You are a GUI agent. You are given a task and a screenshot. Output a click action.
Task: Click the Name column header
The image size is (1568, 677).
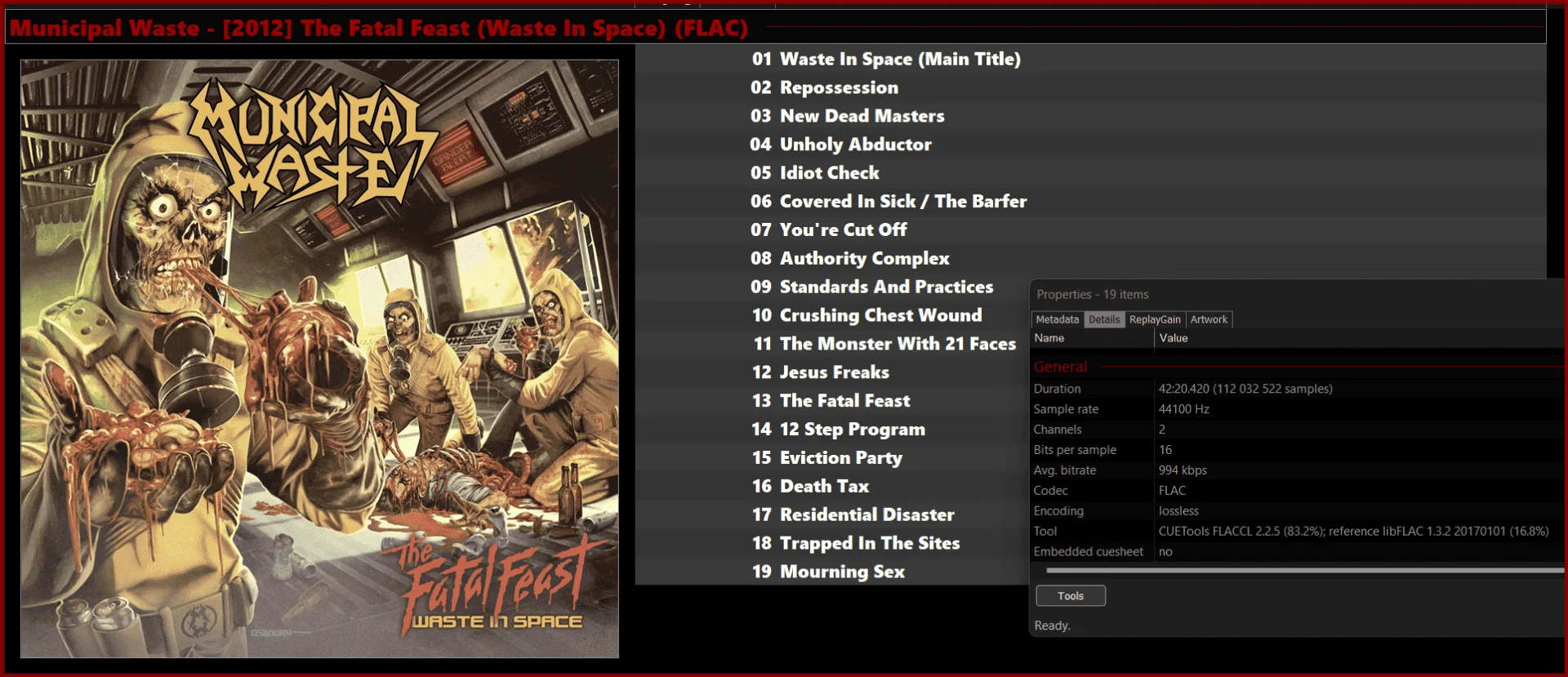point(1049,338)
